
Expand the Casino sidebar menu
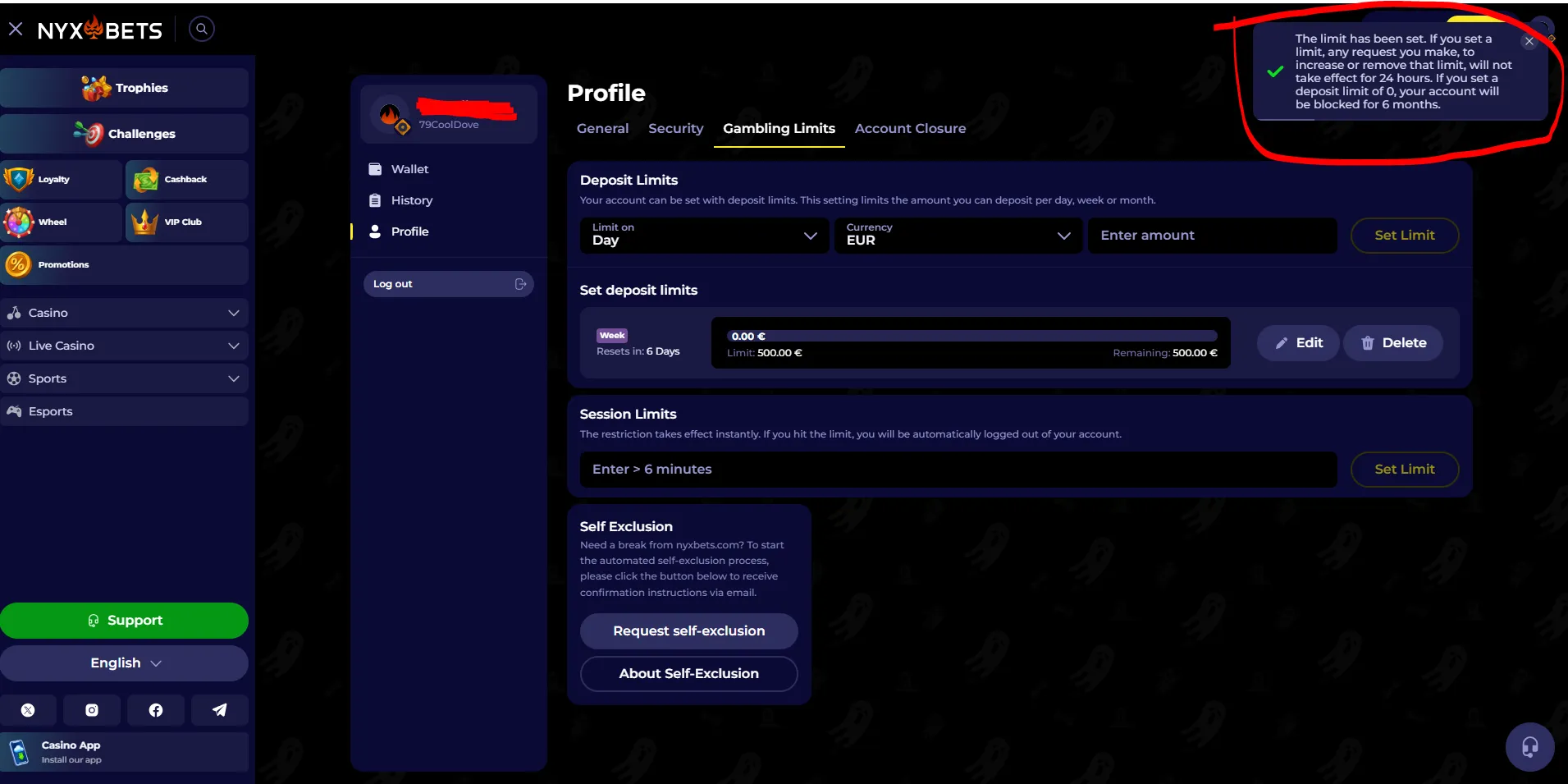click(x=125, y=313)
